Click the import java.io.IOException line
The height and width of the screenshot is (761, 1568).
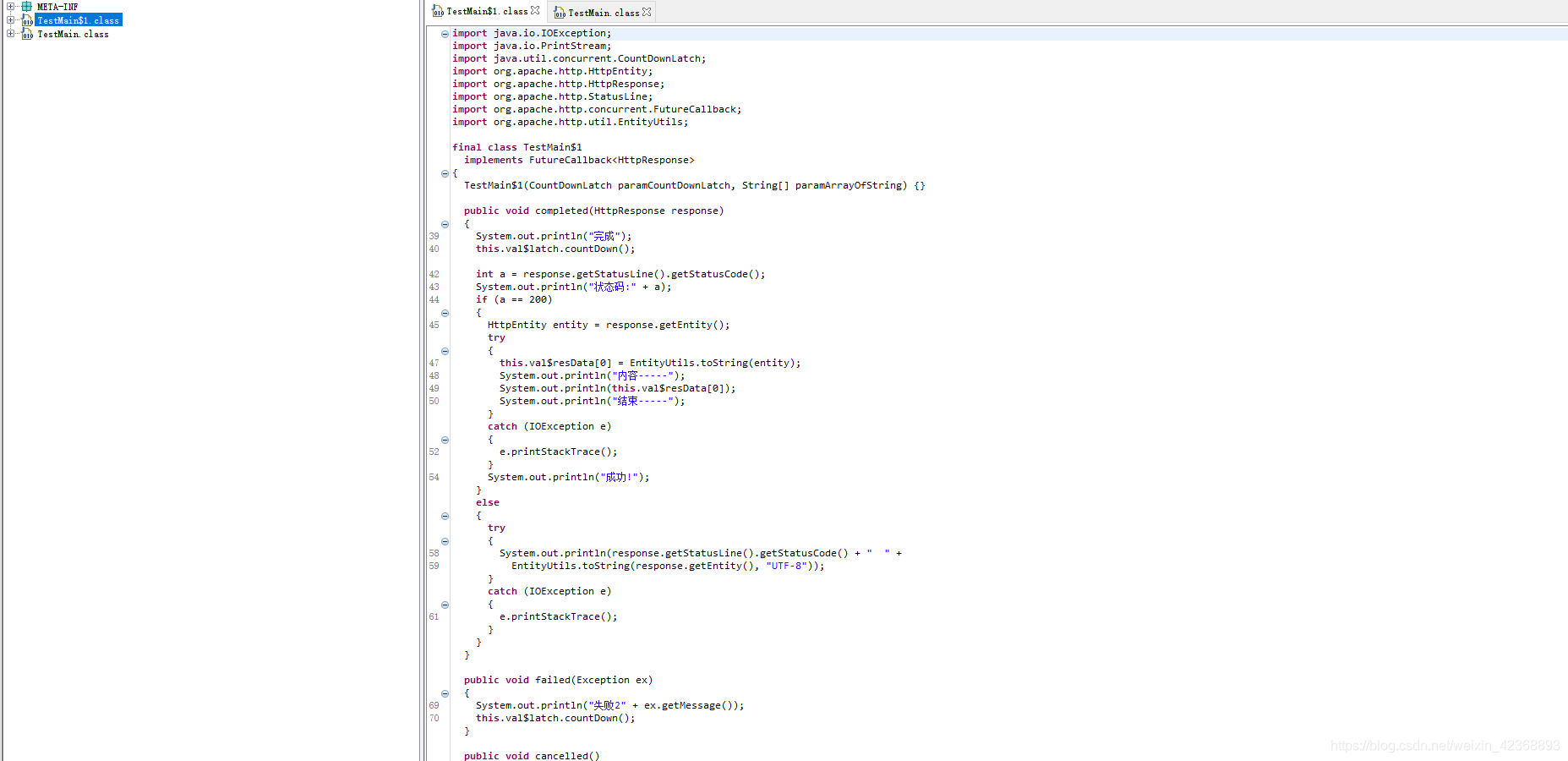(532, 33)
